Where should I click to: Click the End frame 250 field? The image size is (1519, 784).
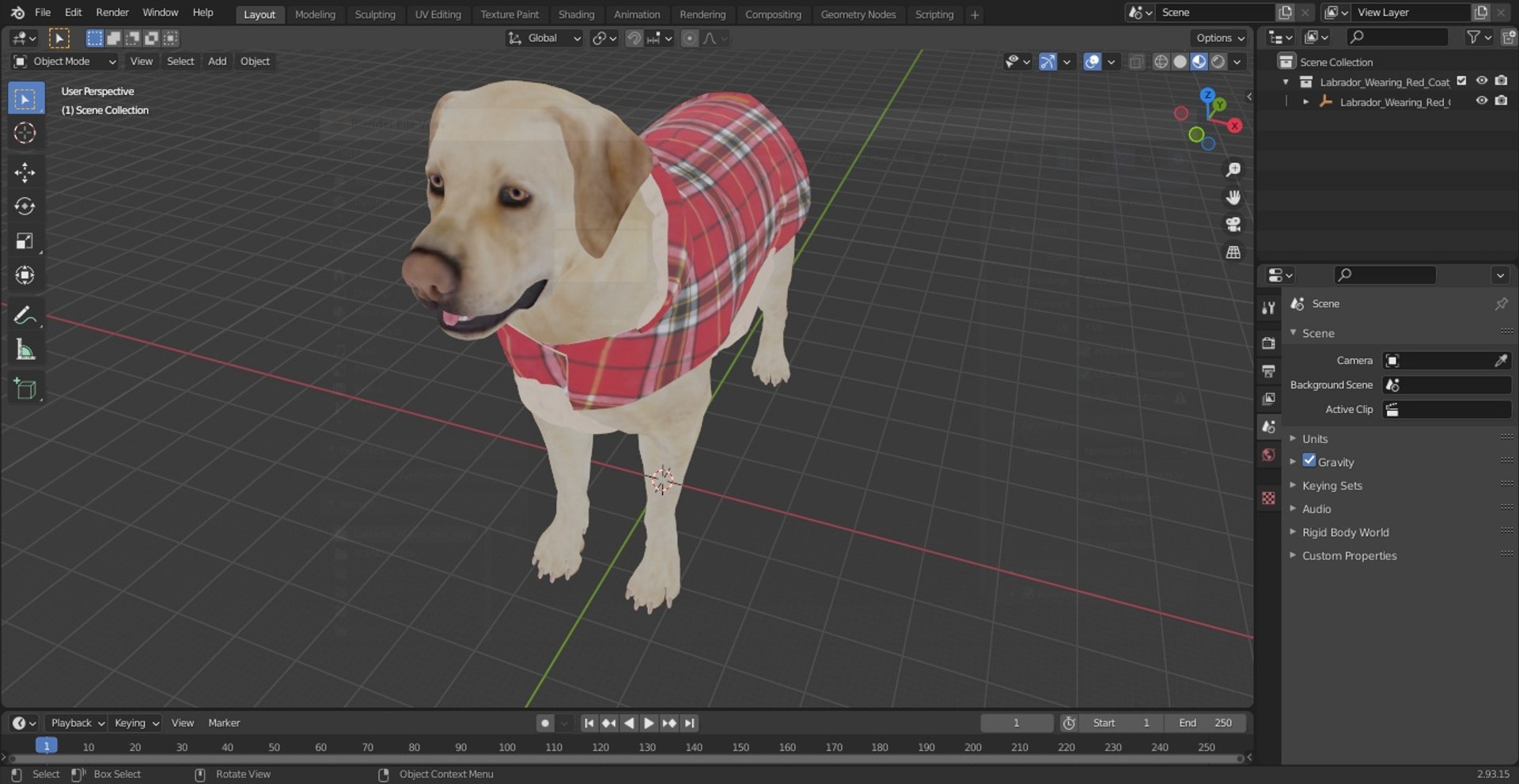(1205, 723)
